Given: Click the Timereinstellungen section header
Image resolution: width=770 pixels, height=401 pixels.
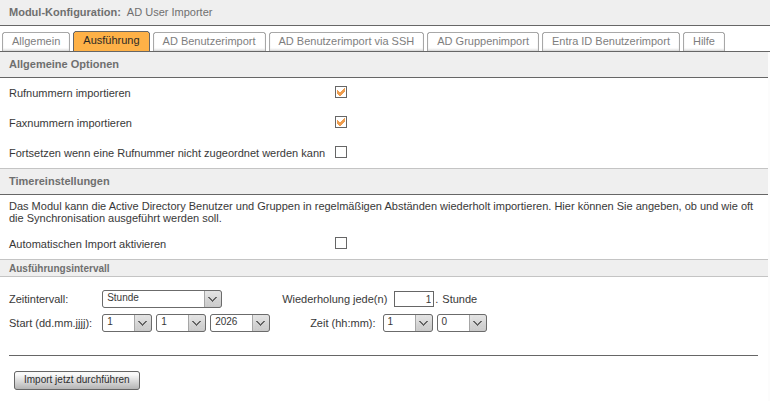Looking at the screenshot, I should click(x=59, y=181).
